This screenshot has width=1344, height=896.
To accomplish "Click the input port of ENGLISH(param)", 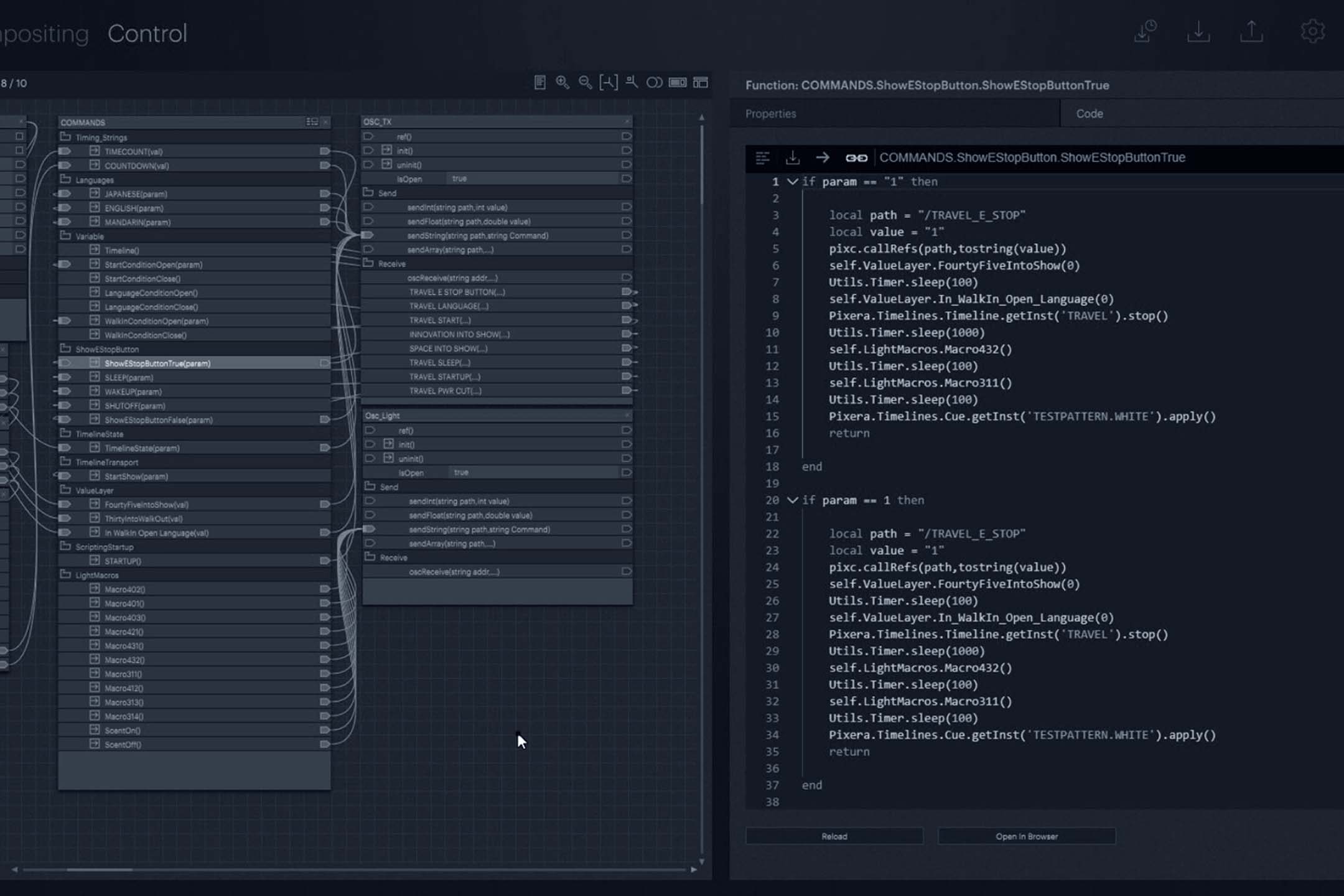I will click(x=64, y=208).
